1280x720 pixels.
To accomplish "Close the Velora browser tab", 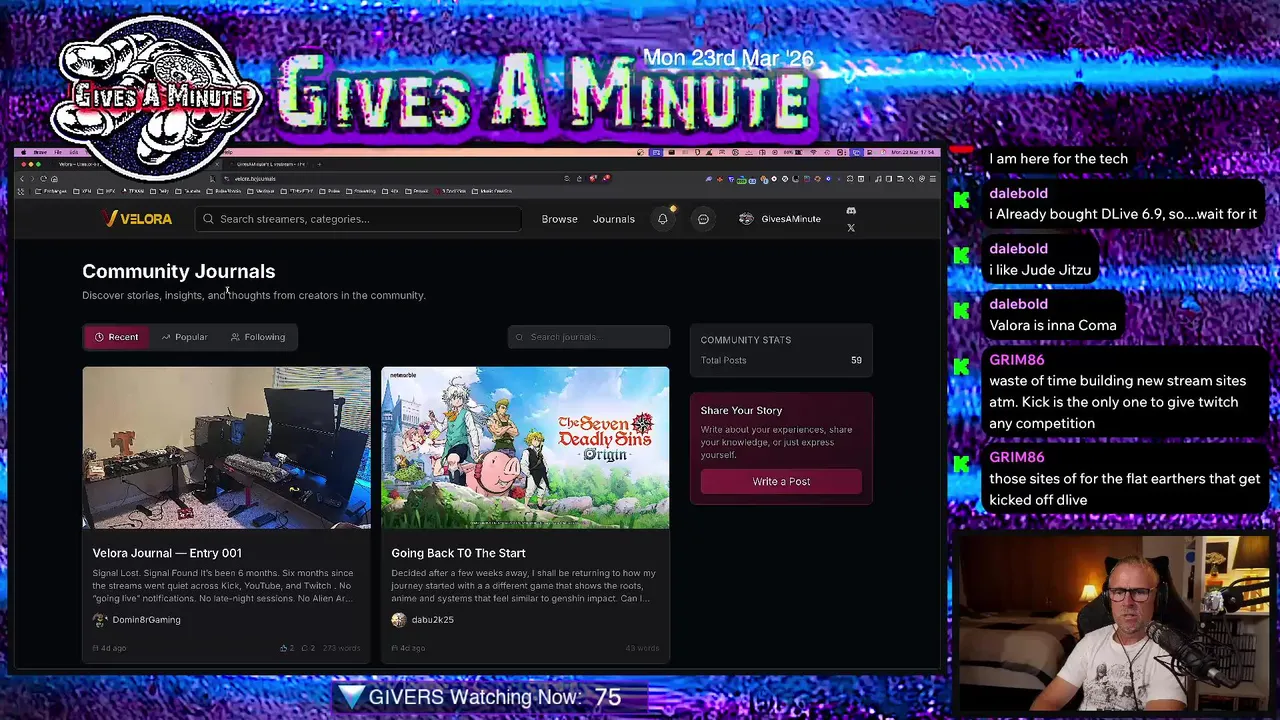I will click(217, 164).
